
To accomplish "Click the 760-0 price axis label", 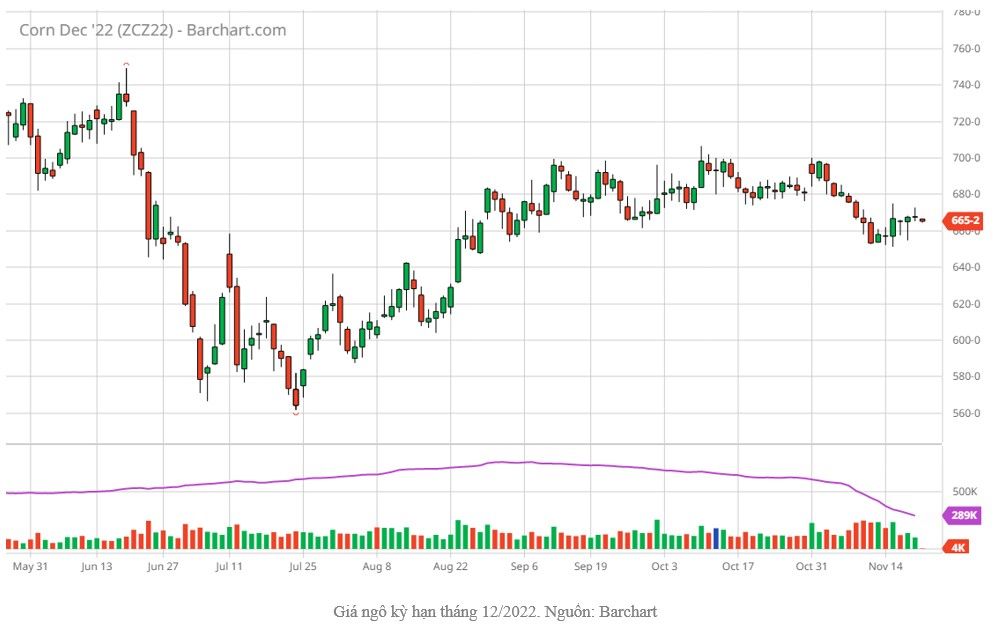I will click(966, 48).
